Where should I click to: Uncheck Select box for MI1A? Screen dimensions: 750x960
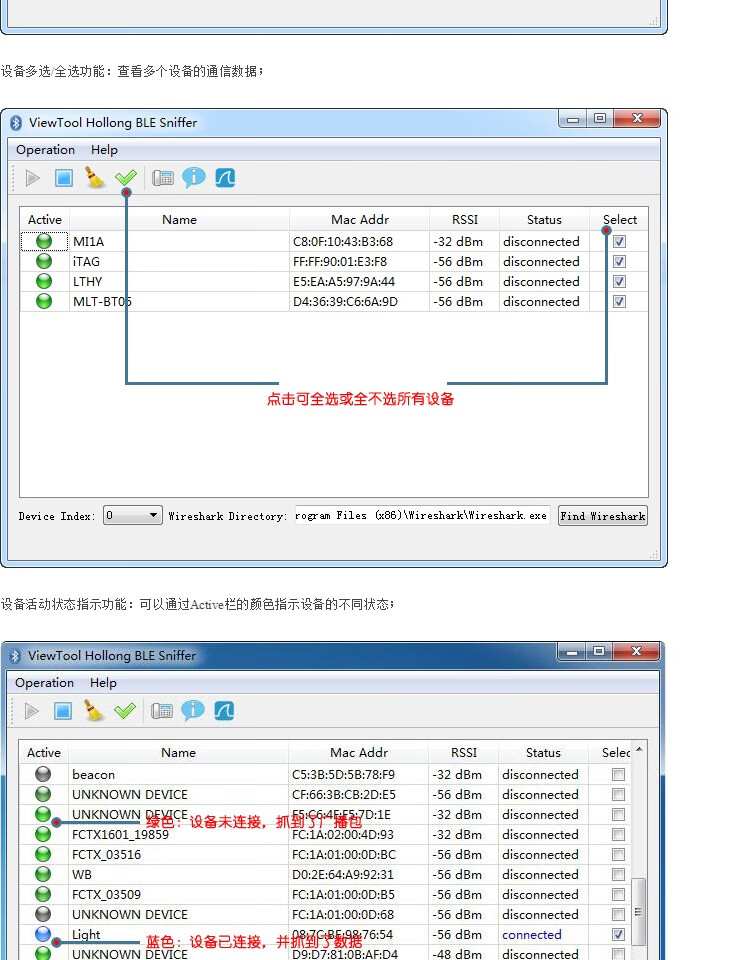620,241
